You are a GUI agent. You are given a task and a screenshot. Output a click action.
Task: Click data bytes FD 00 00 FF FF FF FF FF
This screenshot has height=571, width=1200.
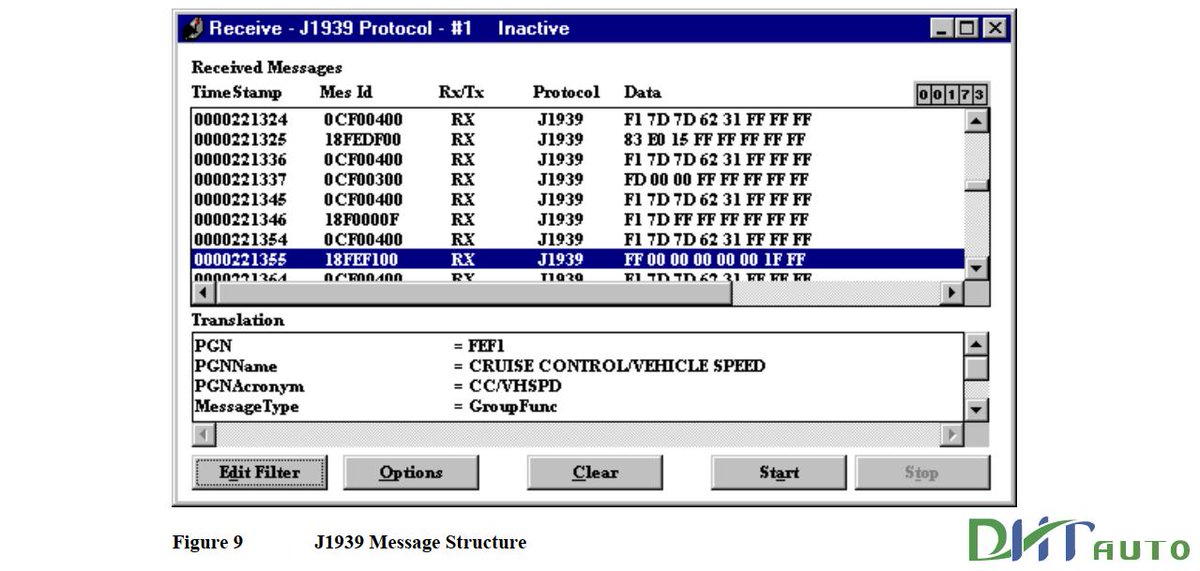pyautogui.click(x=715, y=180)
